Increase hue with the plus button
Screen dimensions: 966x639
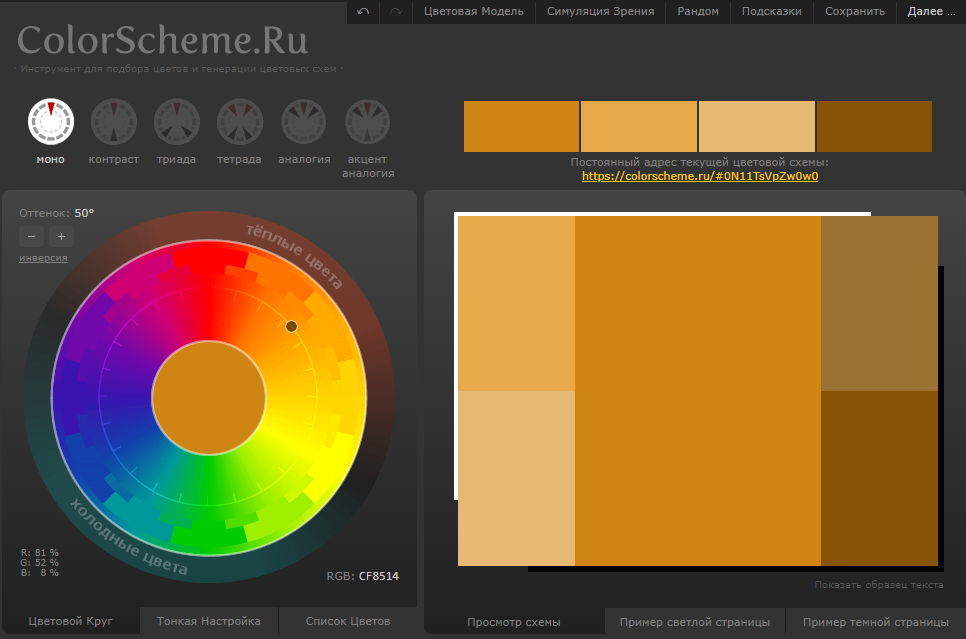(61, 236)
